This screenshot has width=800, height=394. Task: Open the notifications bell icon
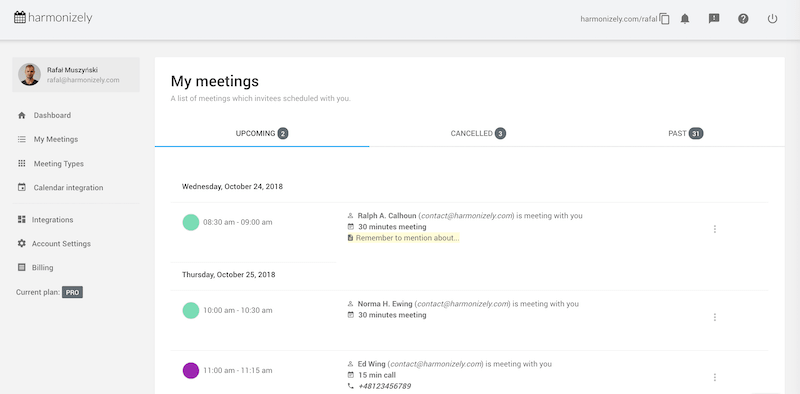point(685,19)
